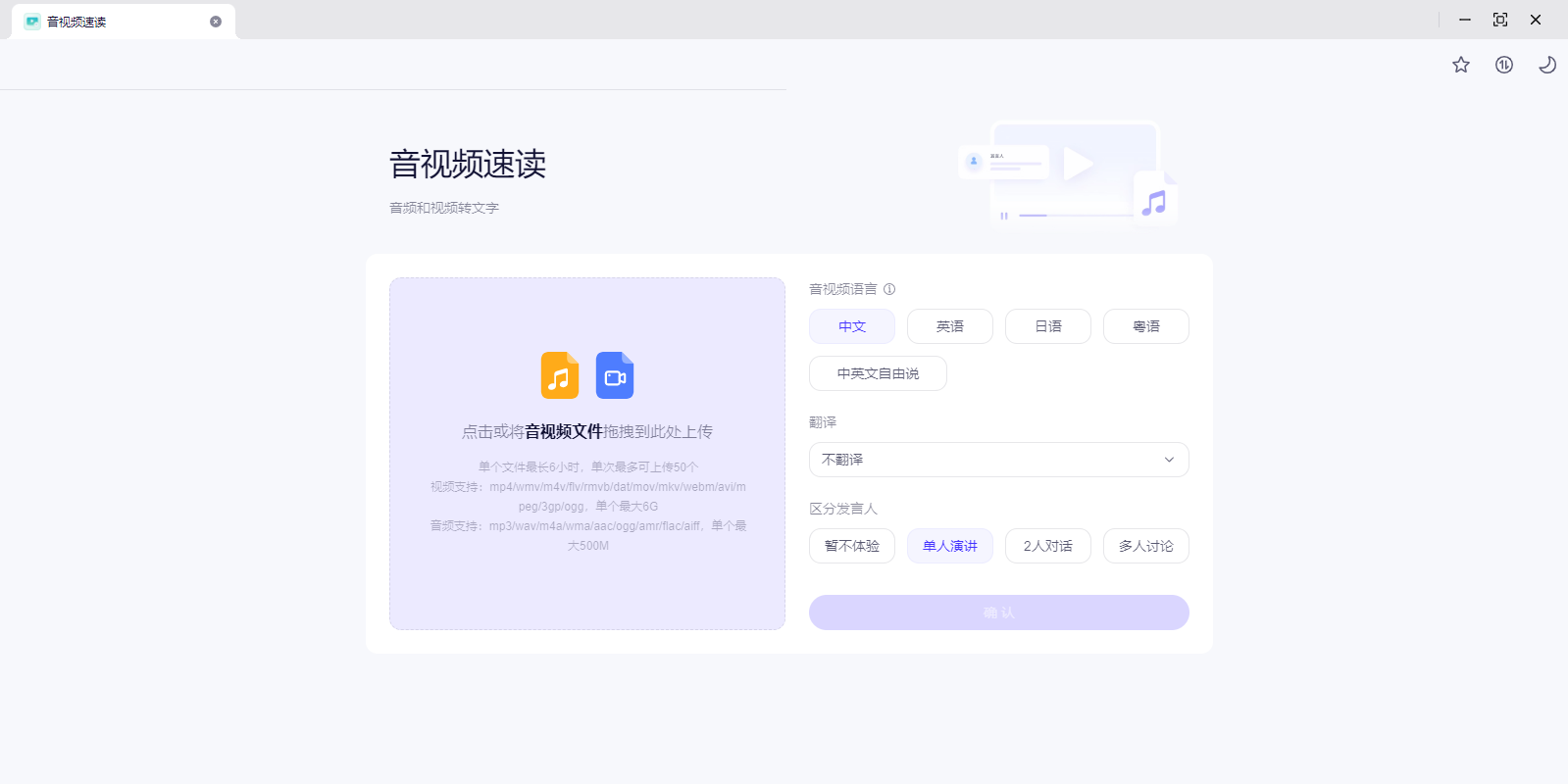This screenshot has width=1568, height=784.
Task: Pick 粤语 language option
Action: (1145, 326)
